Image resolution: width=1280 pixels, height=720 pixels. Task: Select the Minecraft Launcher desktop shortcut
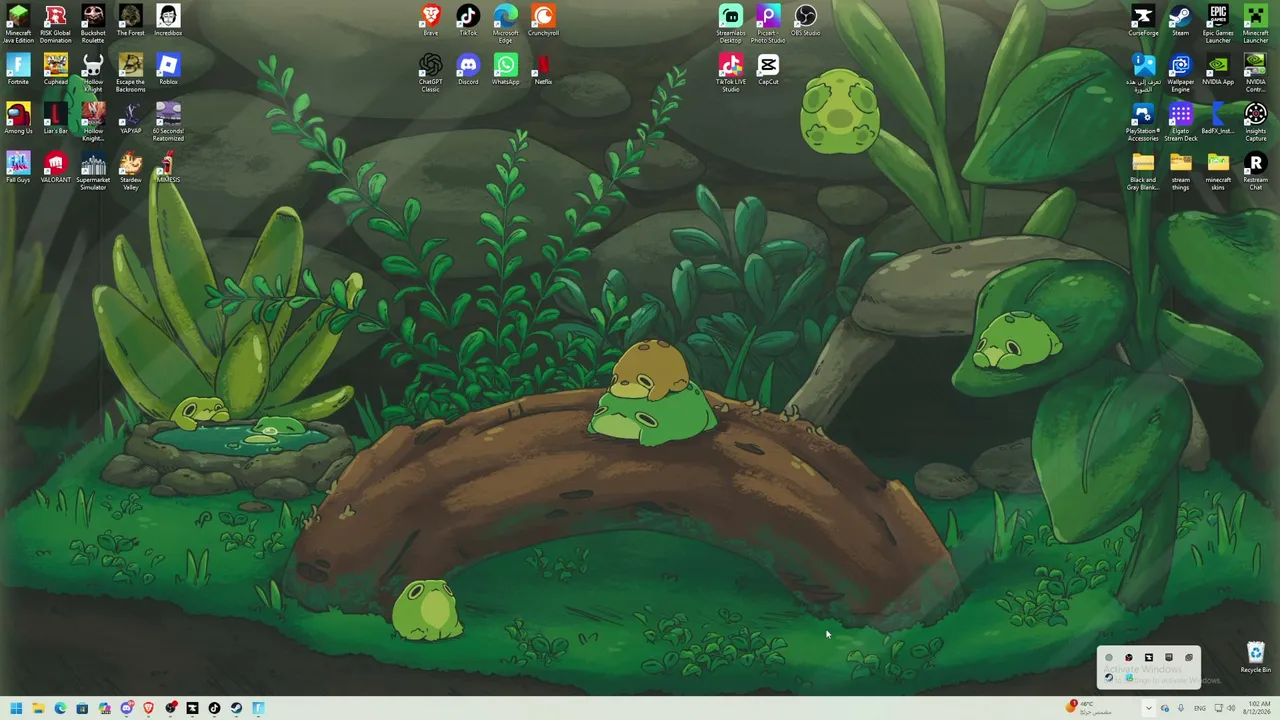point(1256,24)
